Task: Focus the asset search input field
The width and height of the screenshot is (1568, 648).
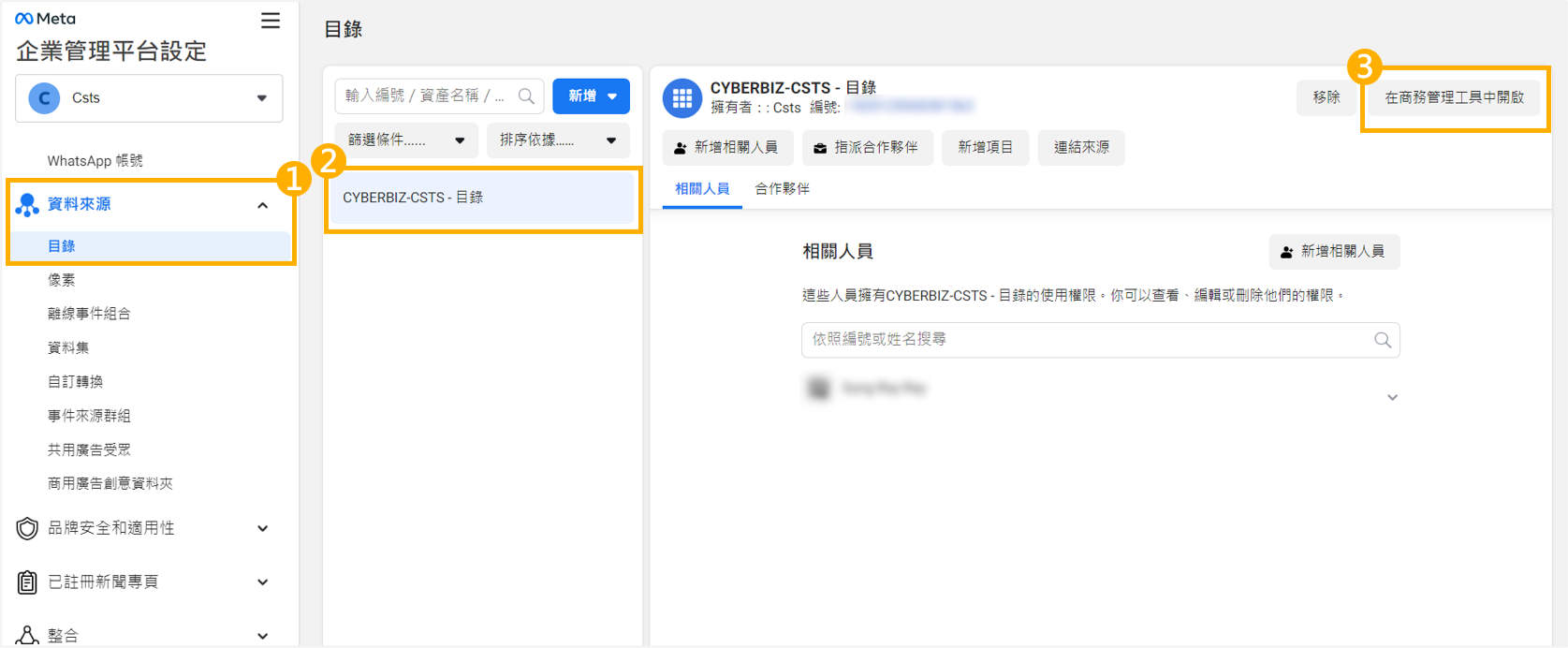Action: (x=439, y=96)
